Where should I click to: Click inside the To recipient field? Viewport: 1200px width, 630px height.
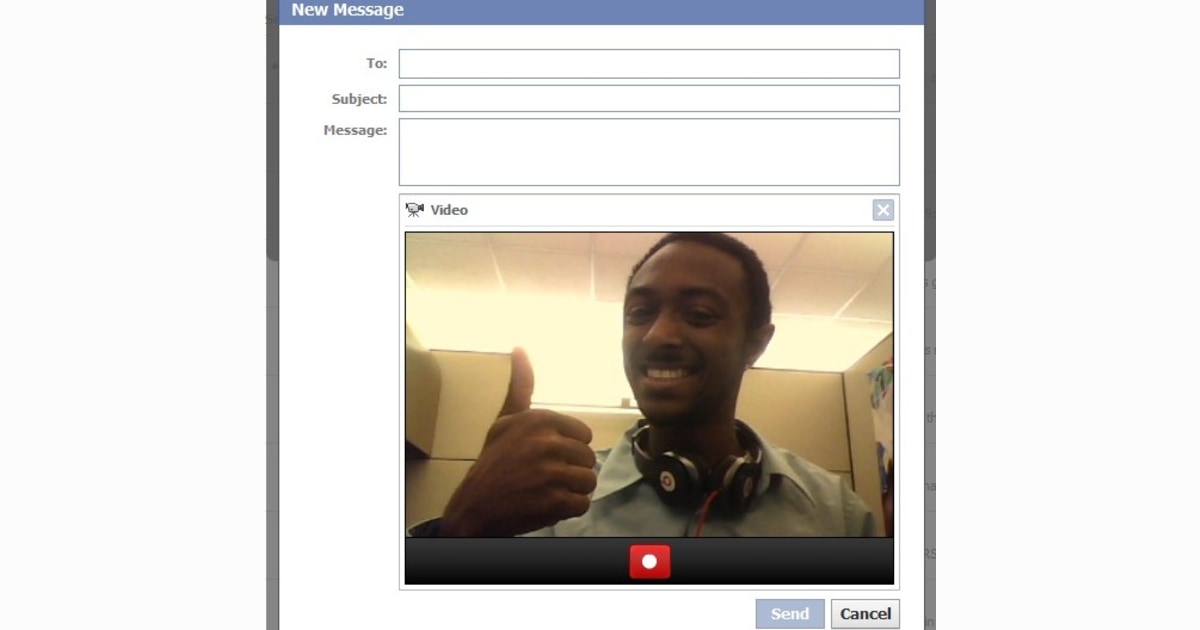coord(649,63)
